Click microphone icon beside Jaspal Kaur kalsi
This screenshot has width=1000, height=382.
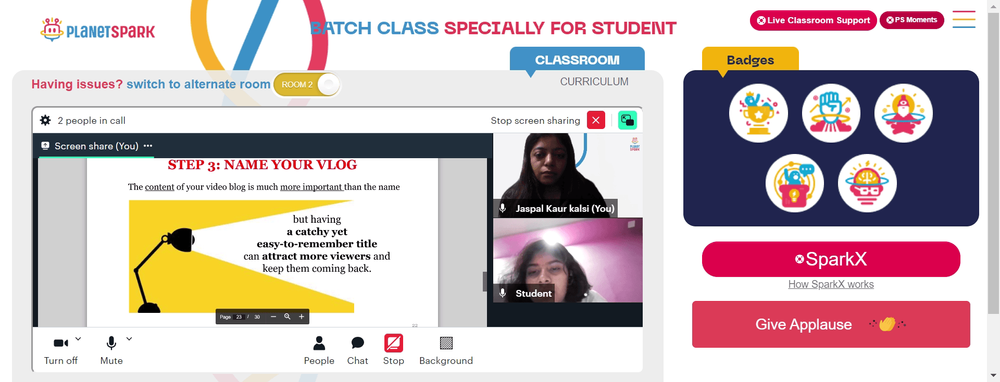pyautogui.click(x=503, y=209)
